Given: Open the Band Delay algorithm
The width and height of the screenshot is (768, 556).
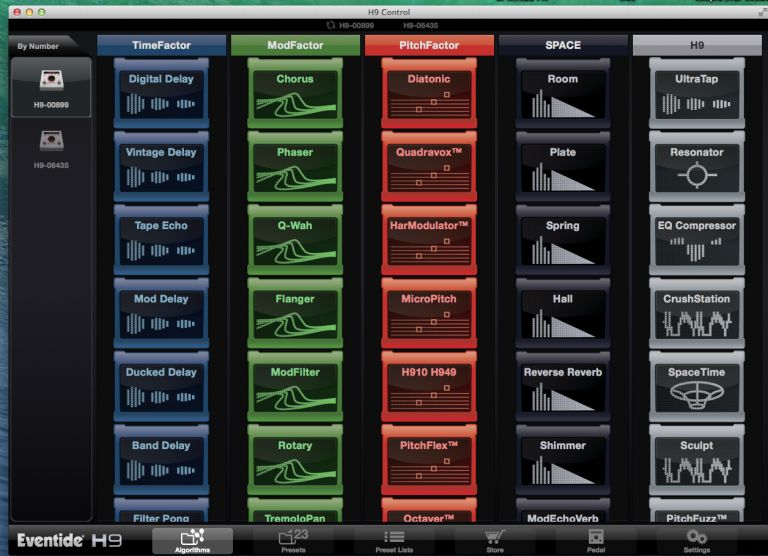Looking at the screenshot, I should [161, 460].
